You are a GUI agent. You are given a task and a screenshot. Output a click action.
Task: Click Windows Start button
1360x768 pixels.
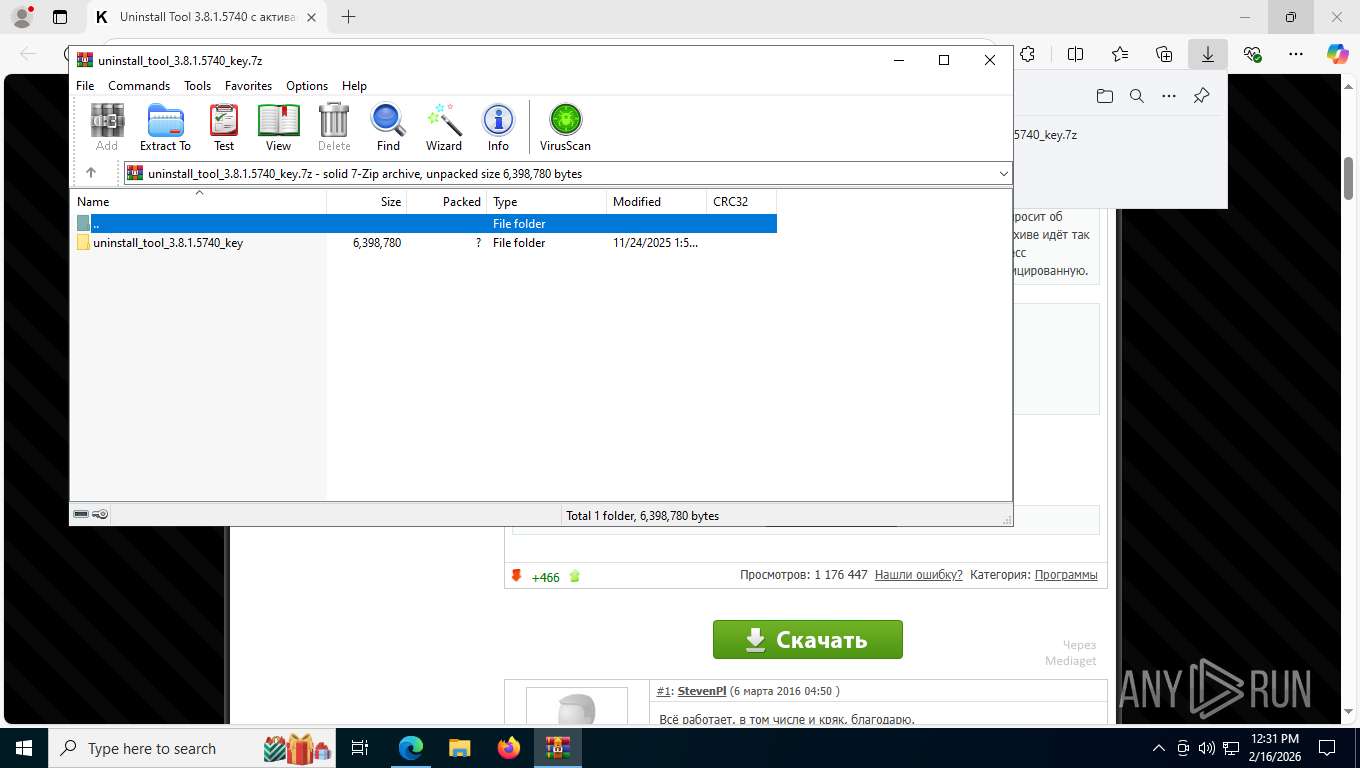24,748
